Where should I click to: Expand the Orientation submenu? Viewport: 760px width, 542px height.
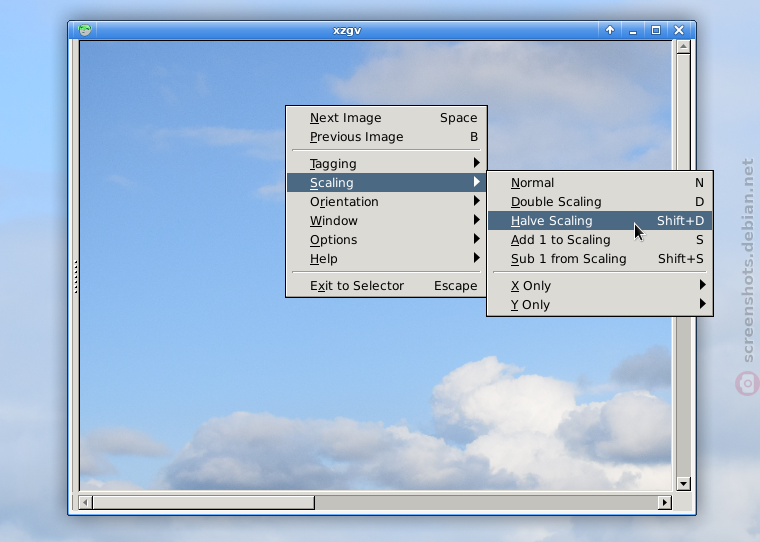point(386,201)
